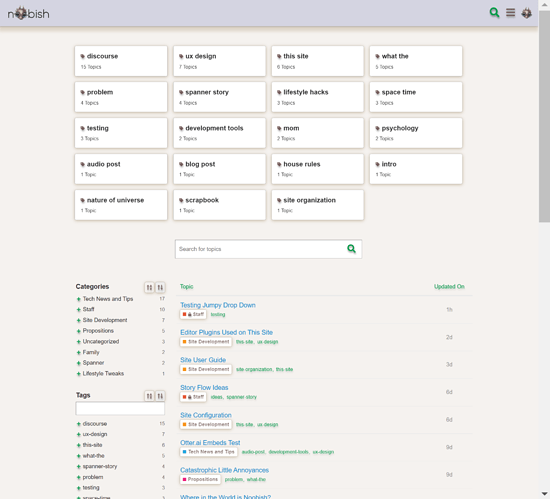This screenshot has width=550, height=499.
Task: Open topic Story Flow Ideas
Action: coord(204,387)
